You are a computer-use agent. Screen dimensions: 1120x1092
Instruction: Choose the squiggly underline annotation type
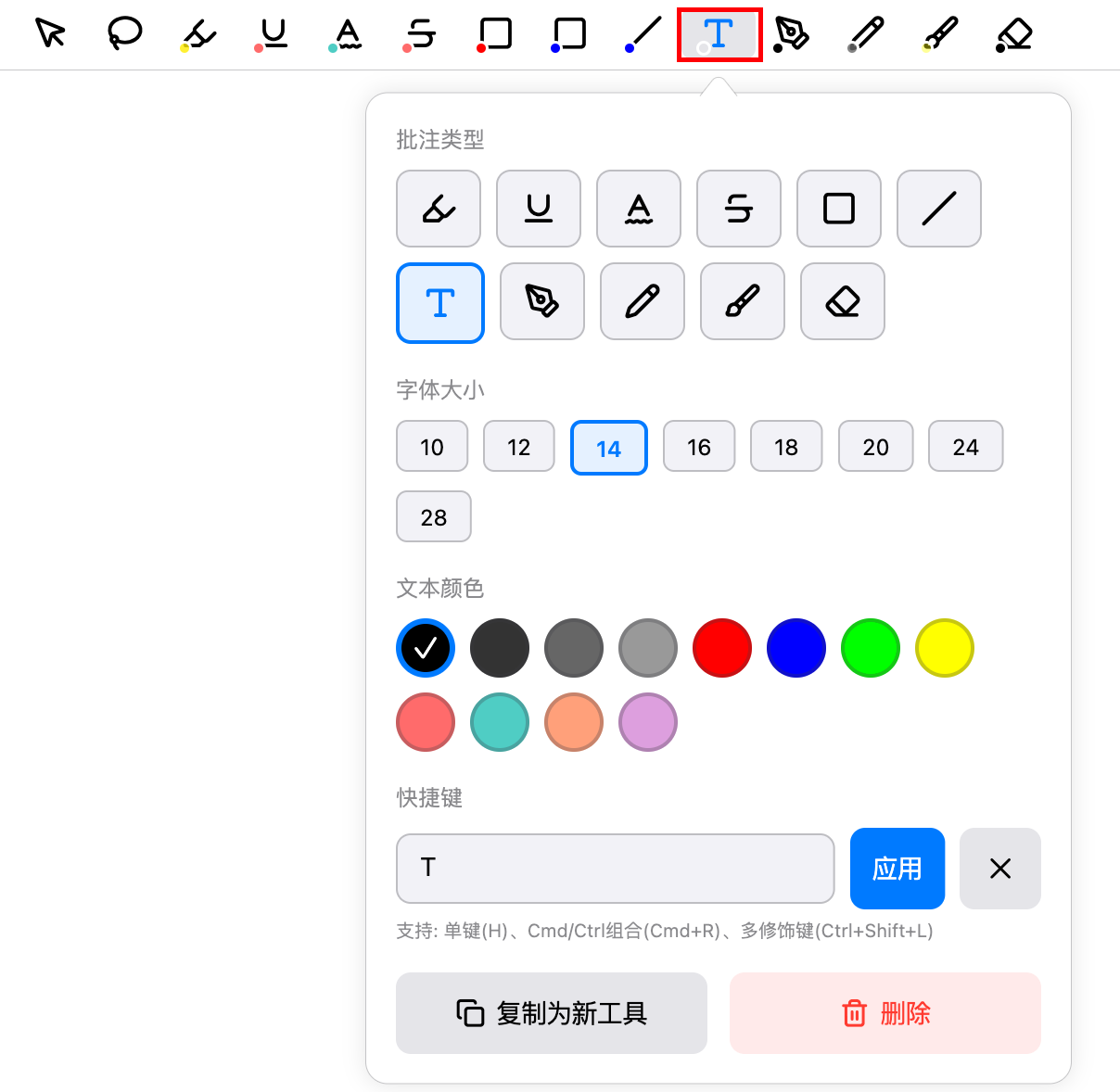(x=638, y=209)
